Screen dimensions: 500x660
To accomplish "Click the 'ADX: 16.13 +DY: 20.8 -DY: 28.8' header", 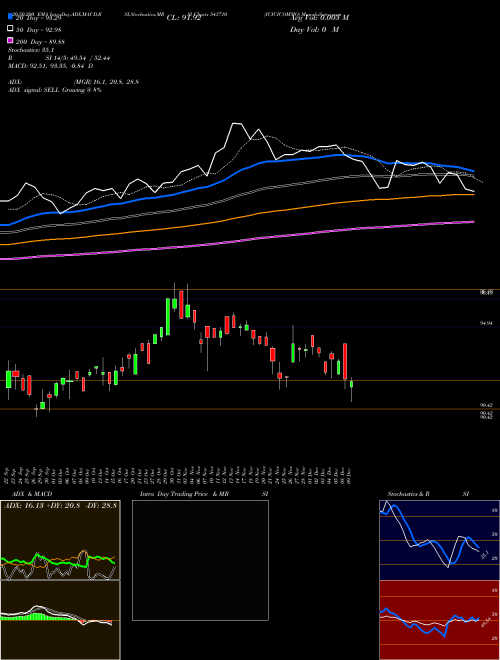I will click(x=60, y=505).
